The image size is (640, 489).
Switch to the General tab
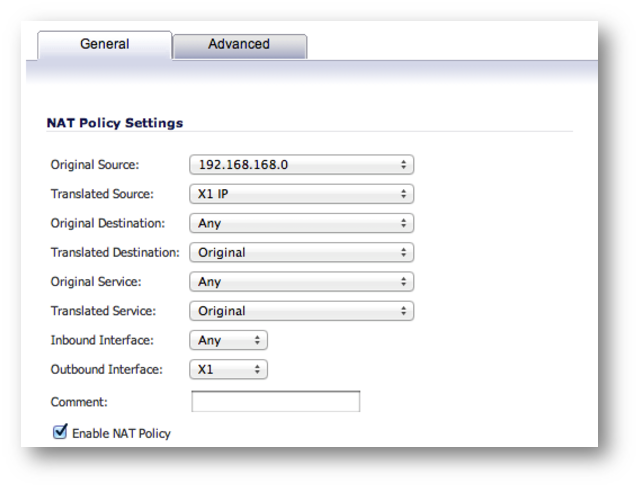coord(104,45)
